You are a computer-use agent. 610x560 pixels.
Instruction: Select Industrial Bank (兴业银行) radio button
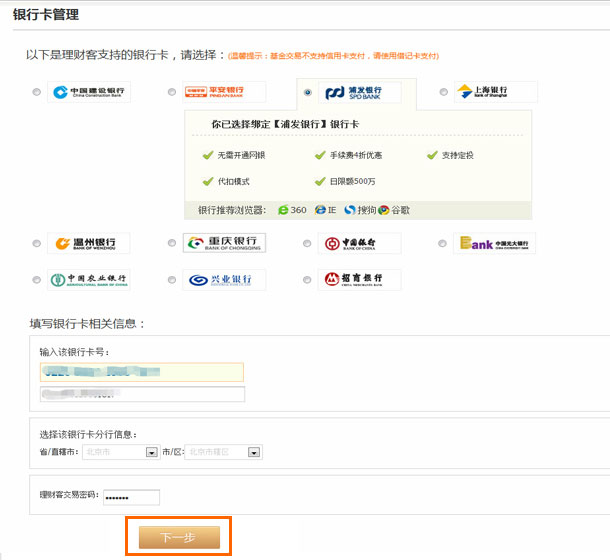[x=172, y=280]
